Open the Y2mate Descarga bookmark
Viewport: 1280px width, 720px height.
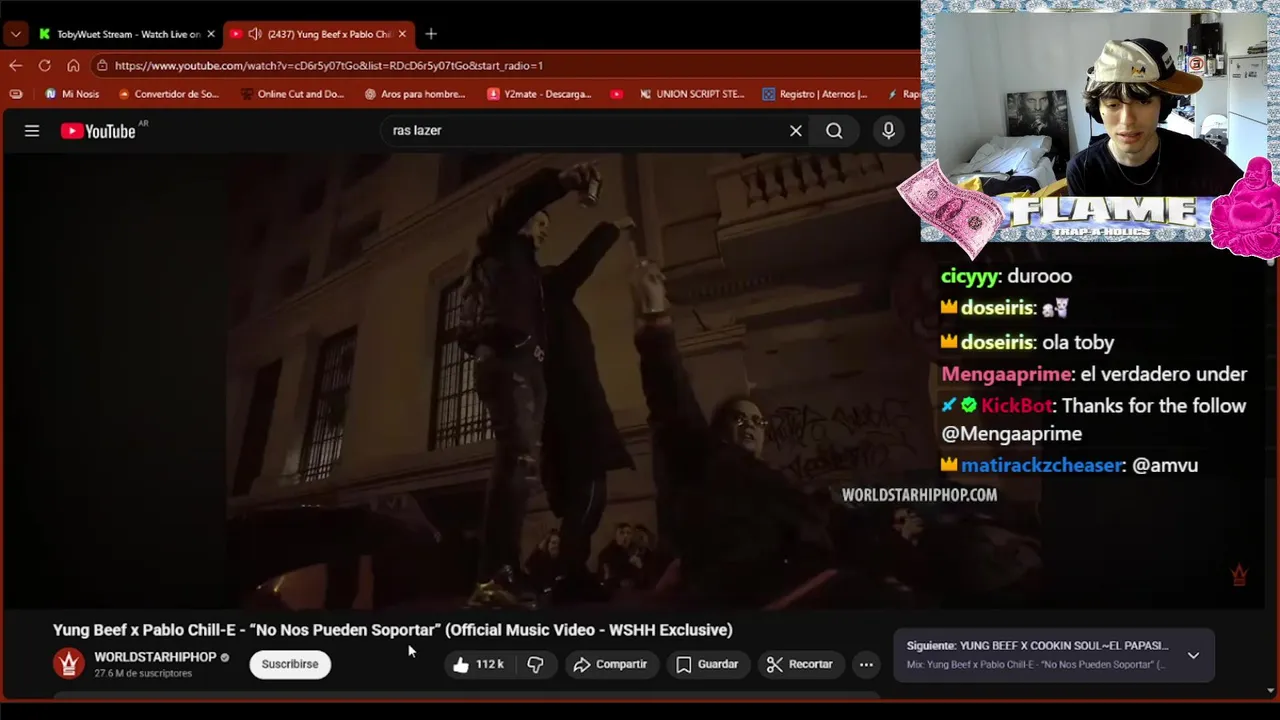click(x=539, y=94)
